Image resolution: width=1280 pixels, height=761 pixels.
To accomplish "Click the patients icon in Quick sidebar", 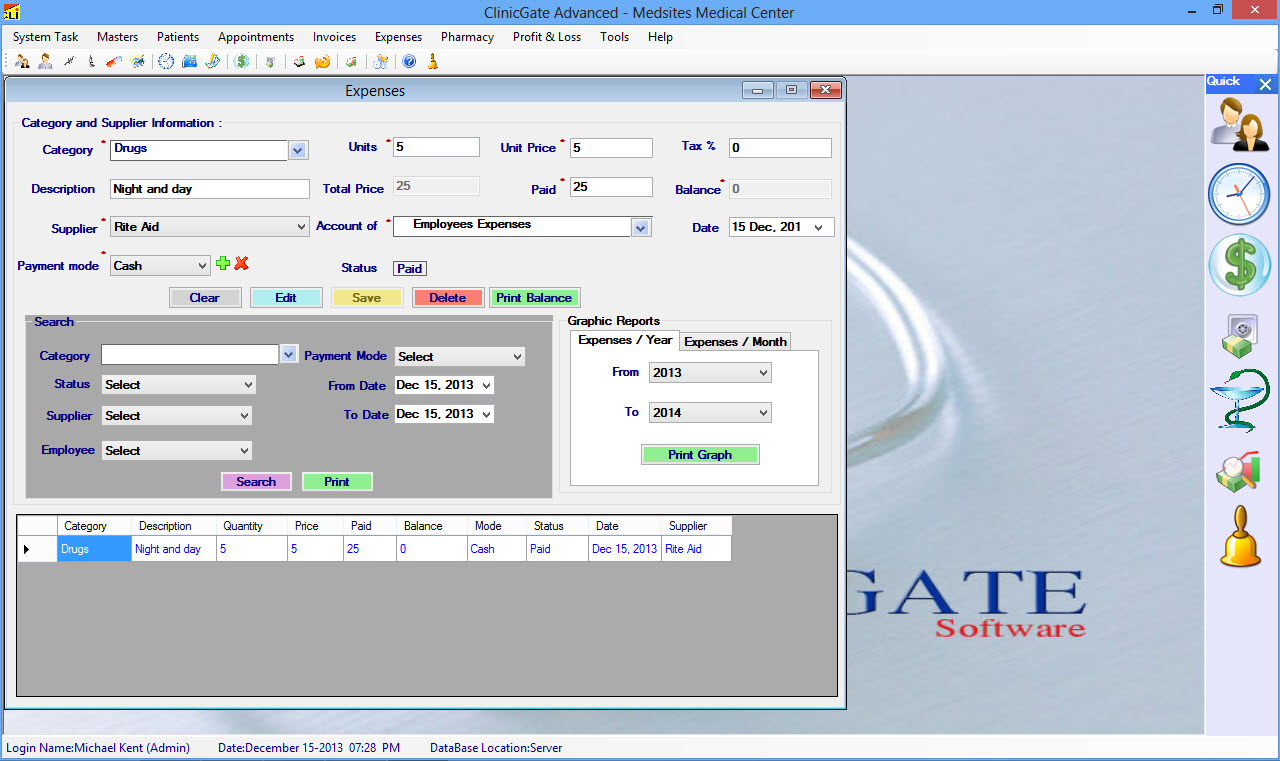I will [1240, 124].
